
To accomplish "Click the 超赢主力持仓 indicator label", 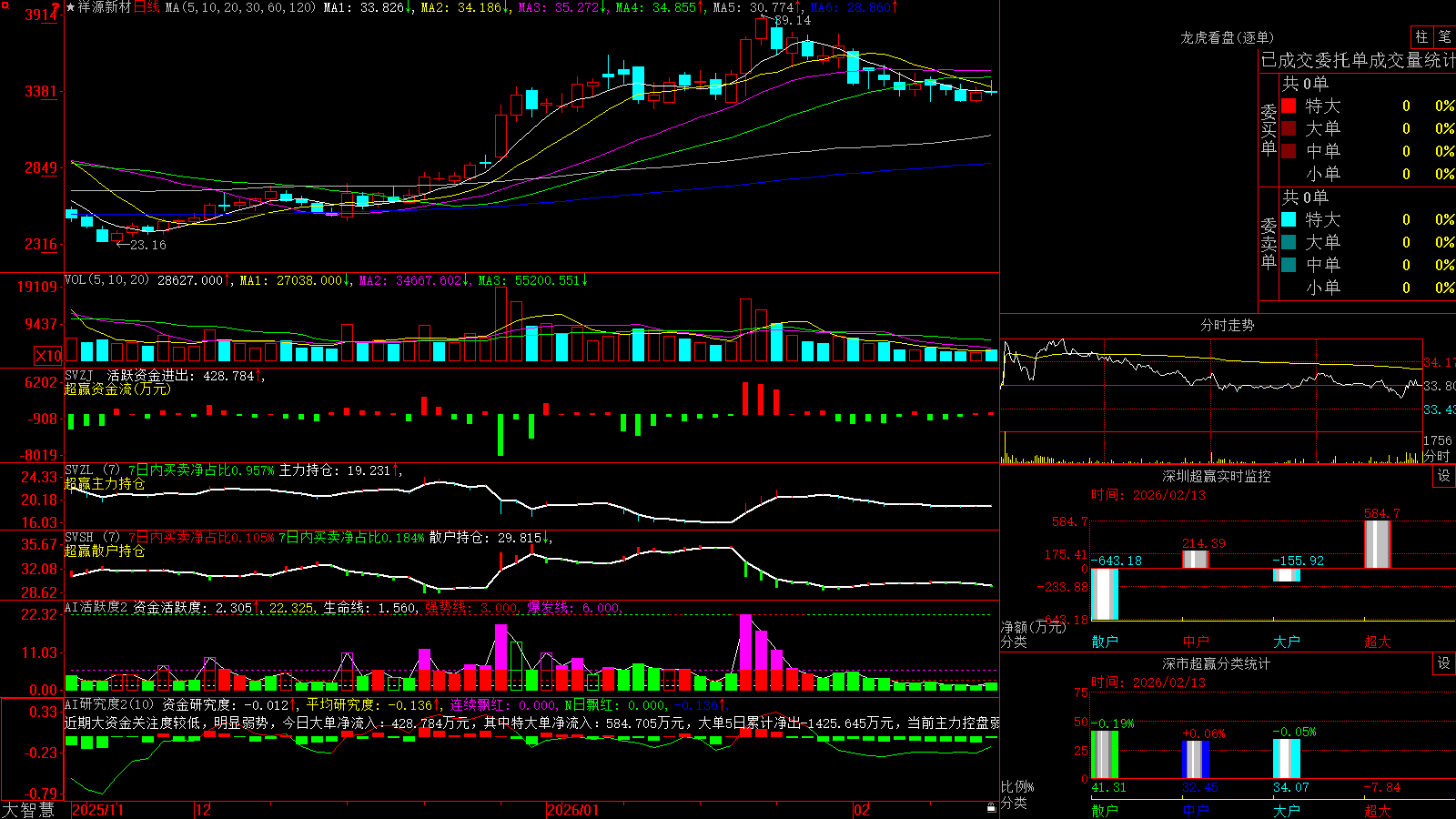I will pyautogui.click(x=105, y=483).
